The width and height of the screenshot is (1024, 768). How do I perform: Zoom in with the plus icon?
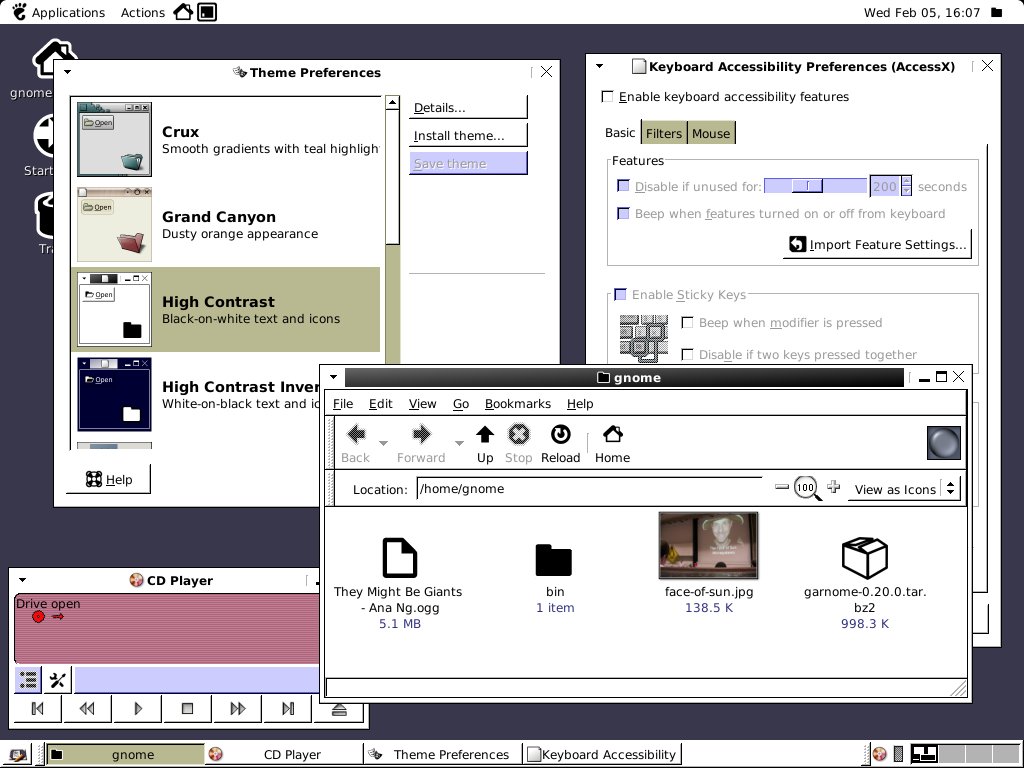[x=833, y=487]
